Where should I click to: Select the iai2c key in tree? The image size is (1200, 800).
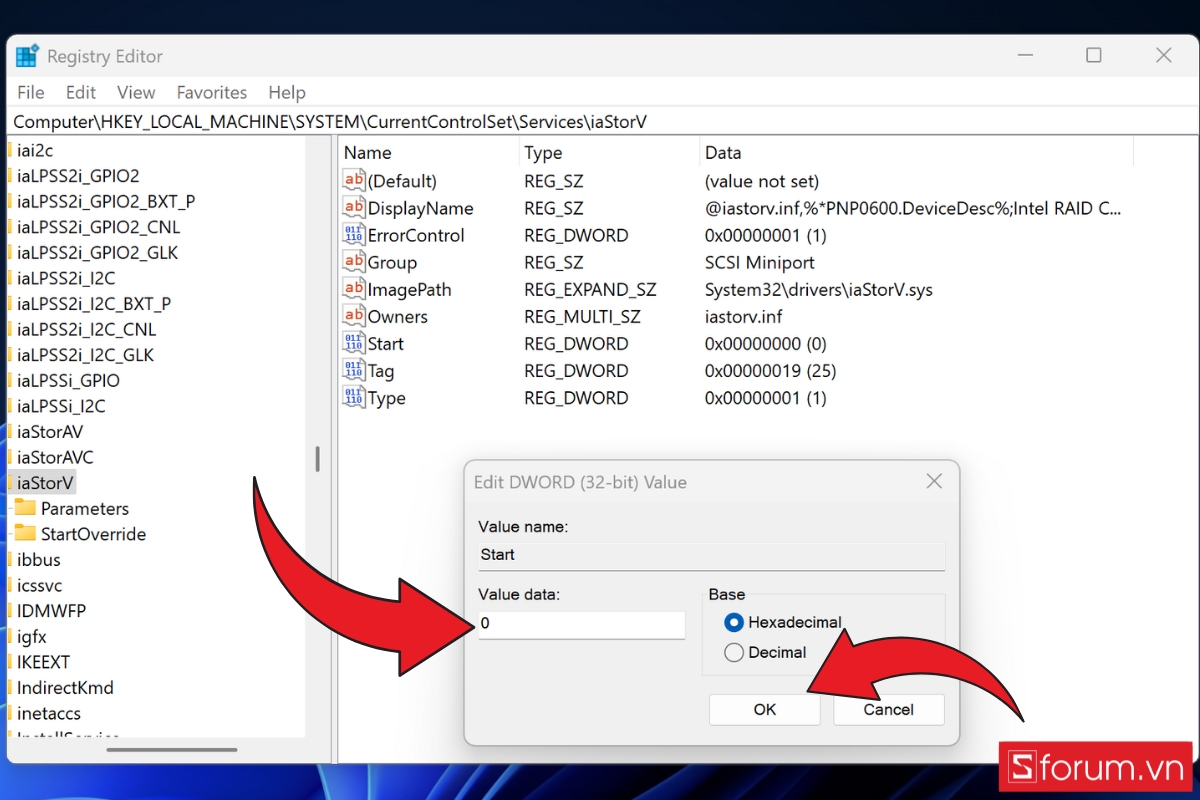[35, 150]
